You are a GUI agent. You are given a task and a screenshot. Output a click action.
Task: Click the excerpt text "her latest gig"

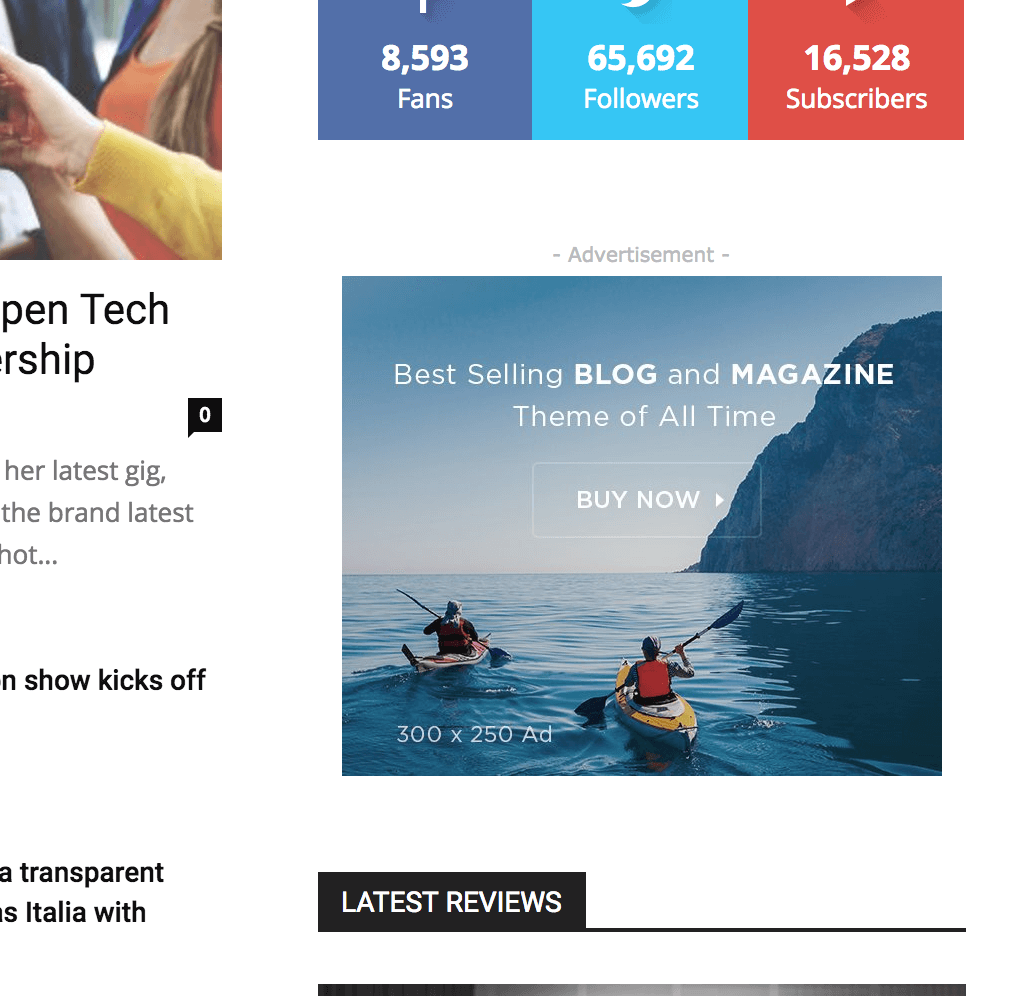tap(86, 472)
